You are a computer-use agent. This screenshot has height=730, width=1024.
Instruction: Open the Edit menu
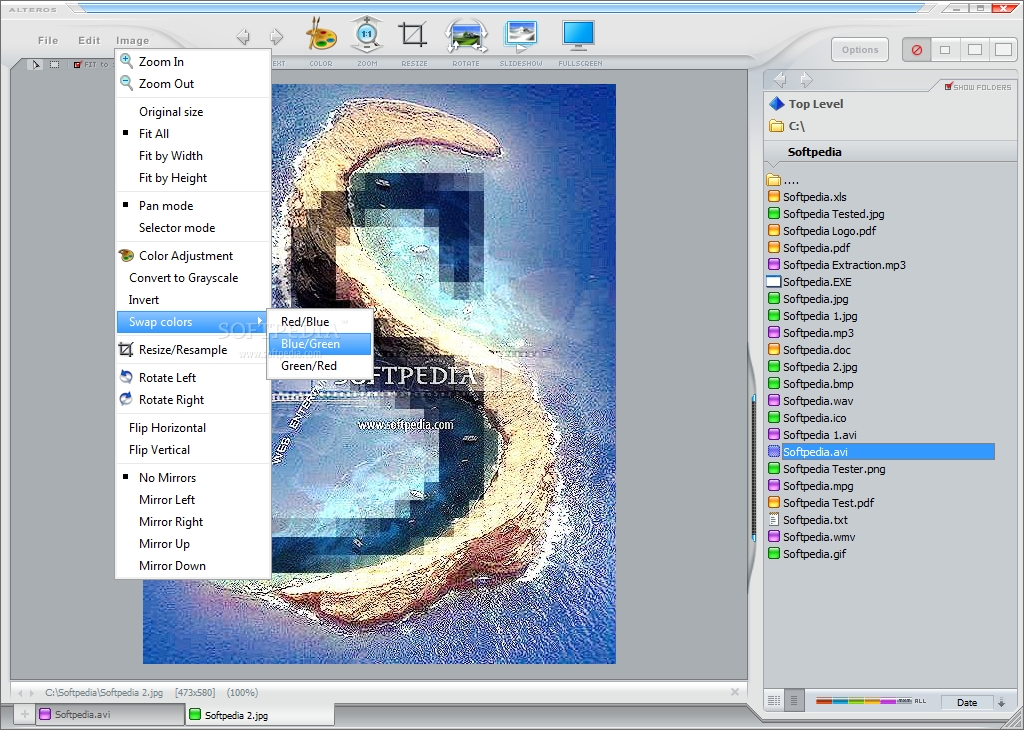(x=89, y=40)
